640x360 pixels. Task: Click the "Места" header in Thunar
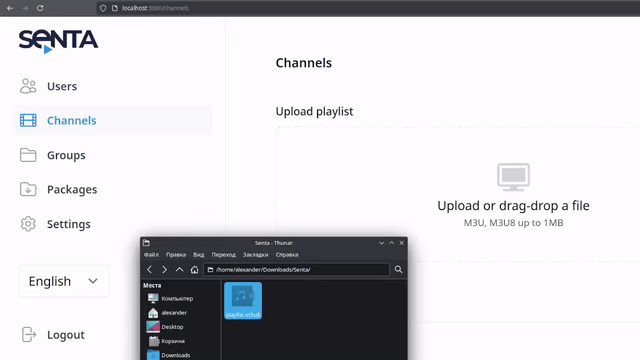(x=152, y=285)
